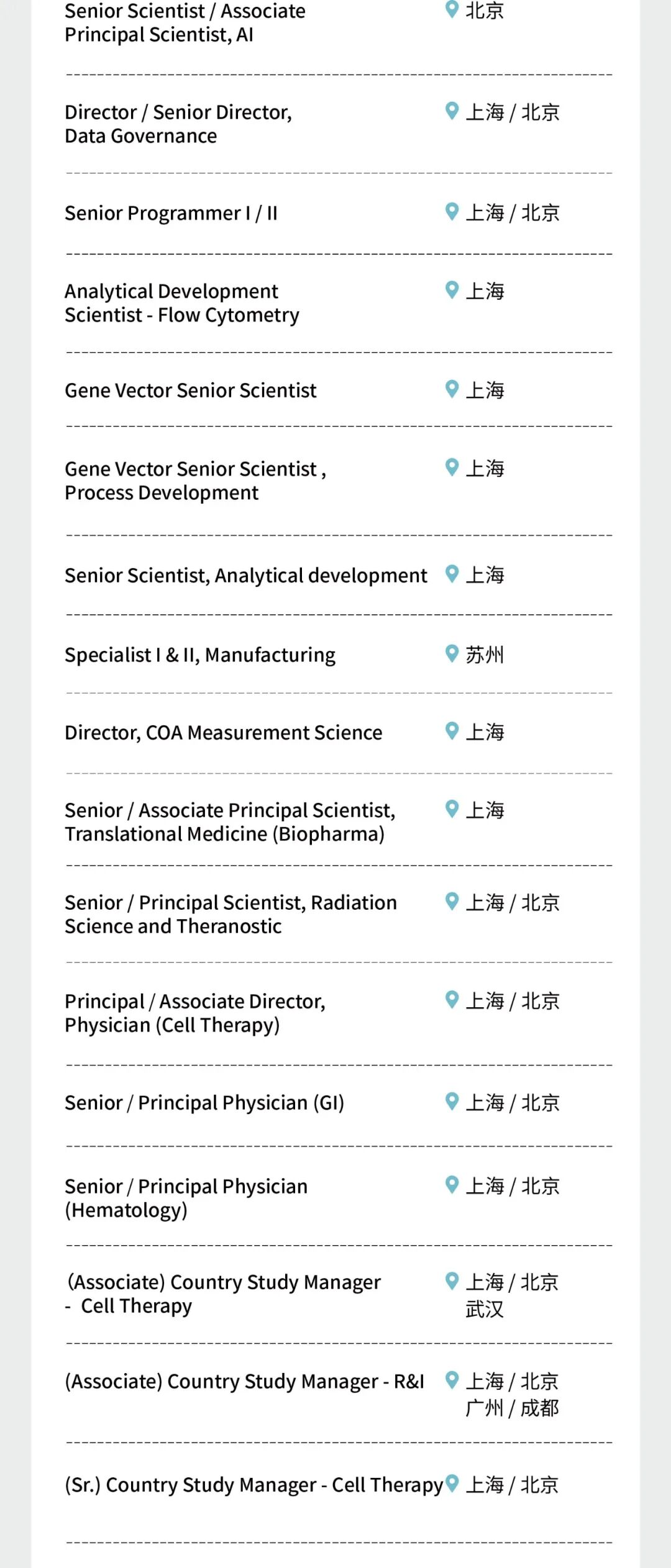Click the 武汉 location under Country Study Manager - Cell Therapy

tap(485, 1309)
